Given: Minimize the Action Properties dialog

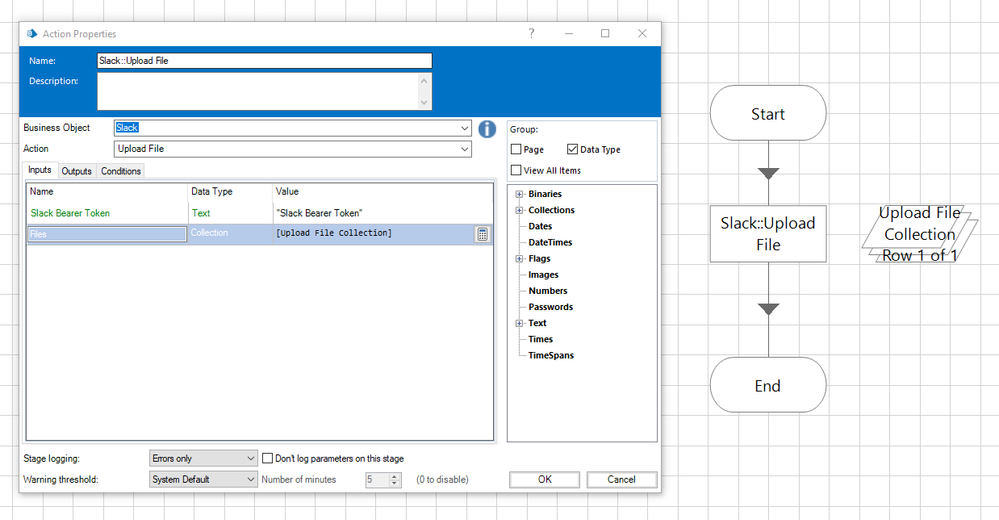Looking at the screenshot, I should tap(568, 33).
